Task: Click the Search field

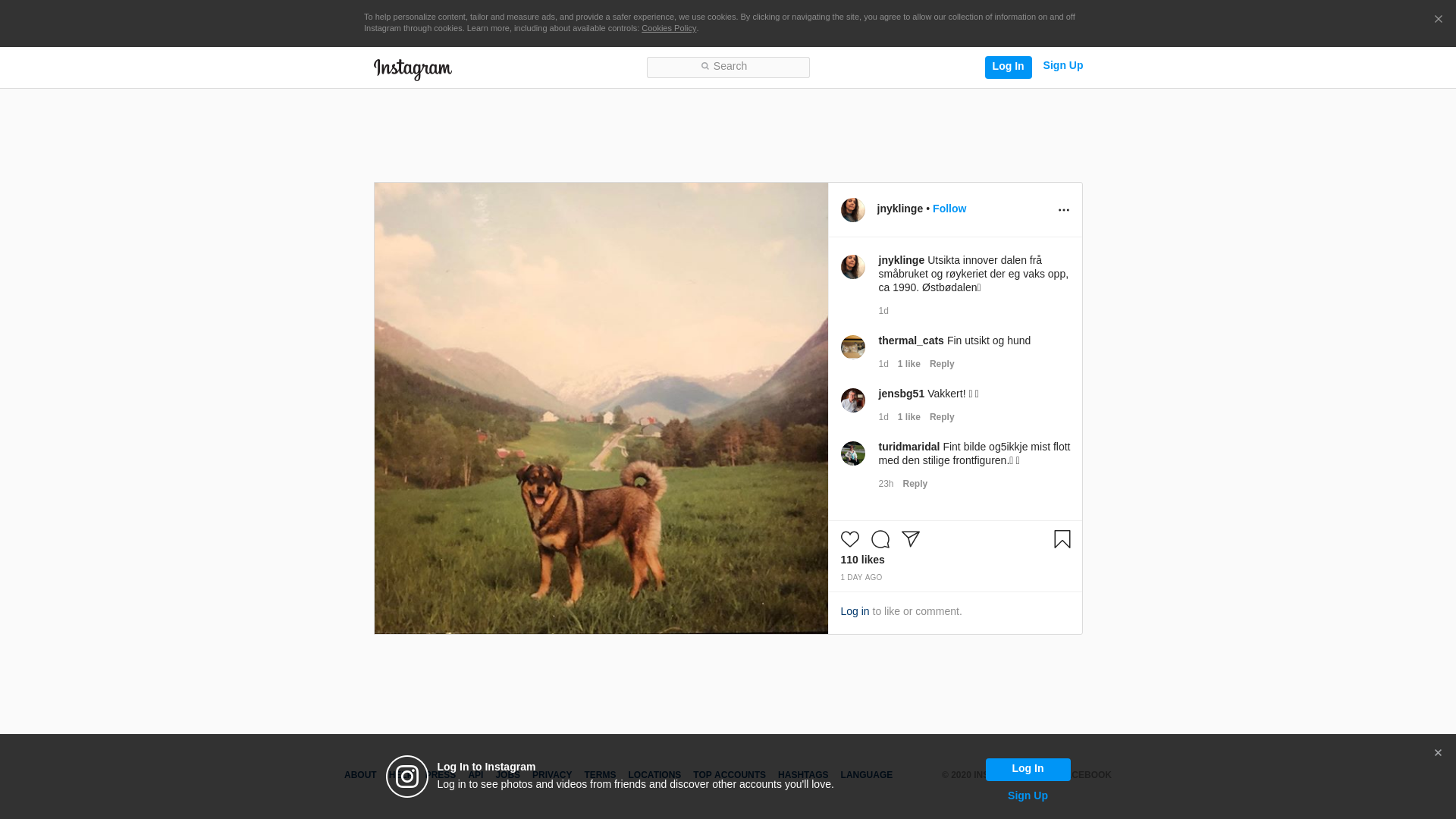Action: pos(728,67)
